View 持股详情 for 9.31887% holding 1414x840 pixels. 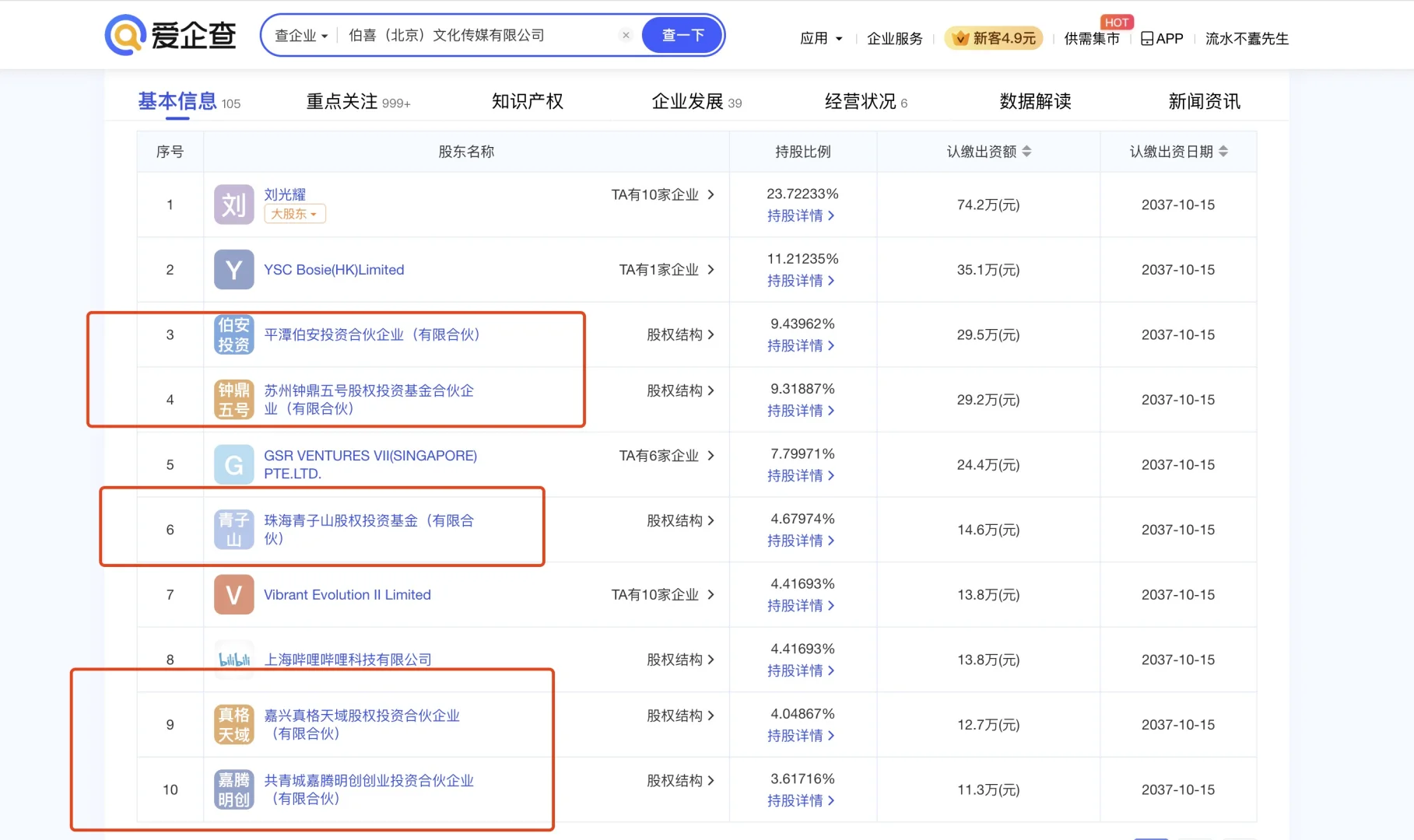[x=801, y=410]
